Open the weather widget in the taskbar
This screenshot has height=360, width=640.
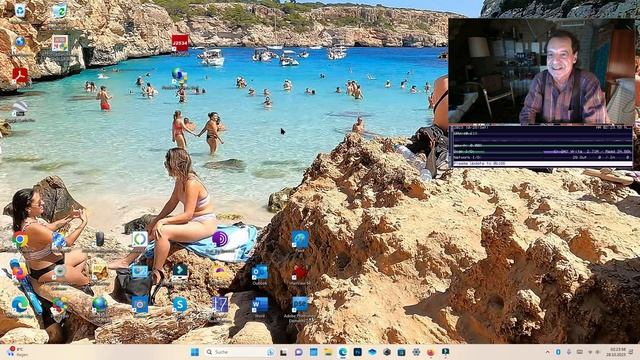(x=17, y=352)
